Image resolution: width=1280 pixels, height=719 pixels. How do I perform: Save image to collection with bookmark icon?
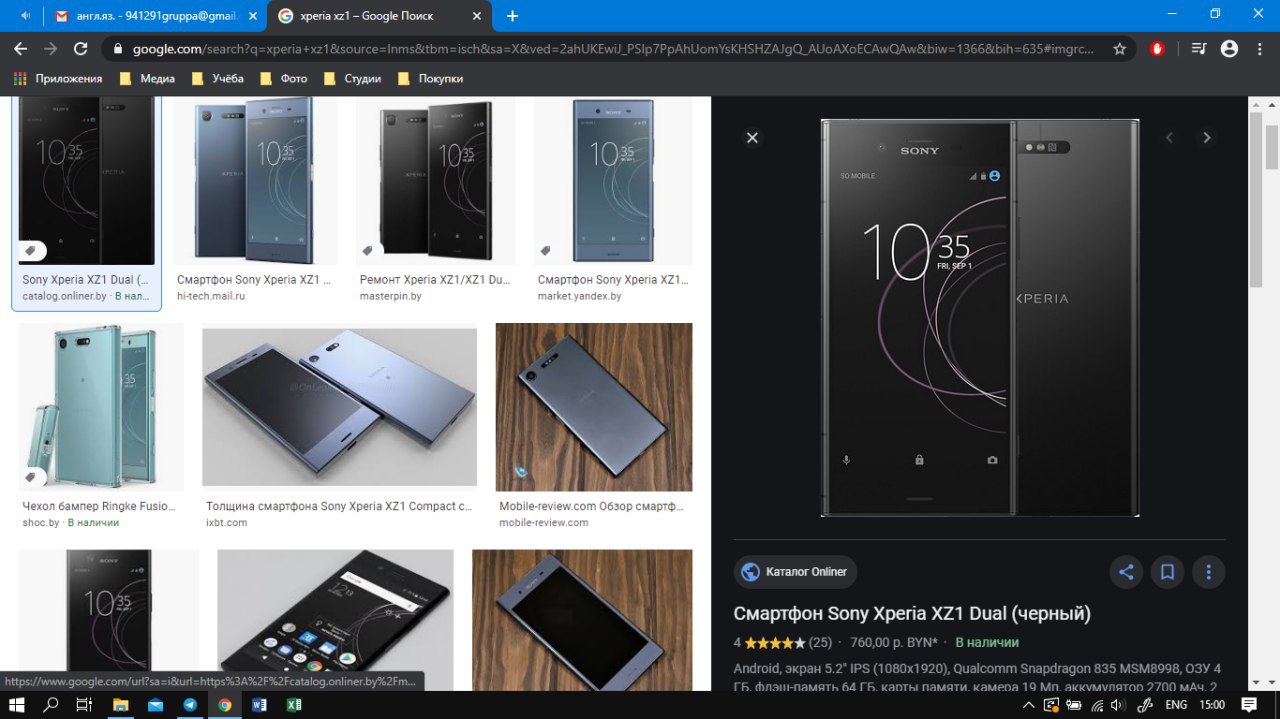coord(1167,572)
